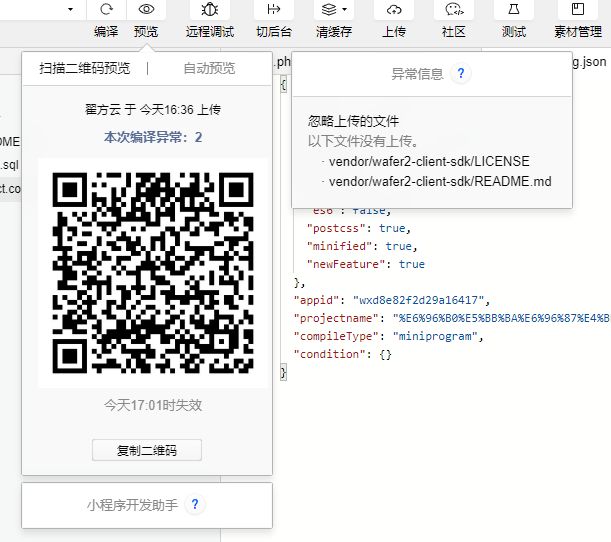The height and width of the screenshot is (542, 611).
Task: Click the 忽略上传的文件 heading
Action: click(353, 121)
